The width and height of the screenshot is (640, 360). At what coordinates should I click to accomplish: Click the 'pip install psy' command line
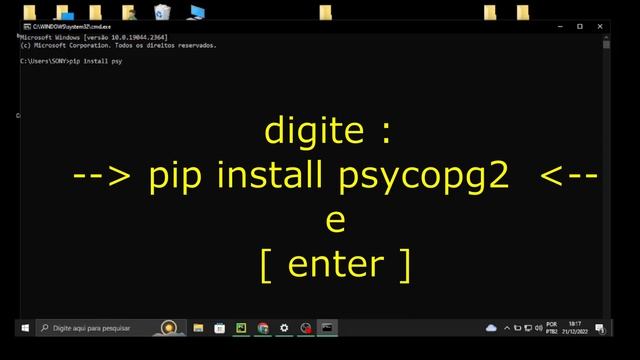coord(71,61)
